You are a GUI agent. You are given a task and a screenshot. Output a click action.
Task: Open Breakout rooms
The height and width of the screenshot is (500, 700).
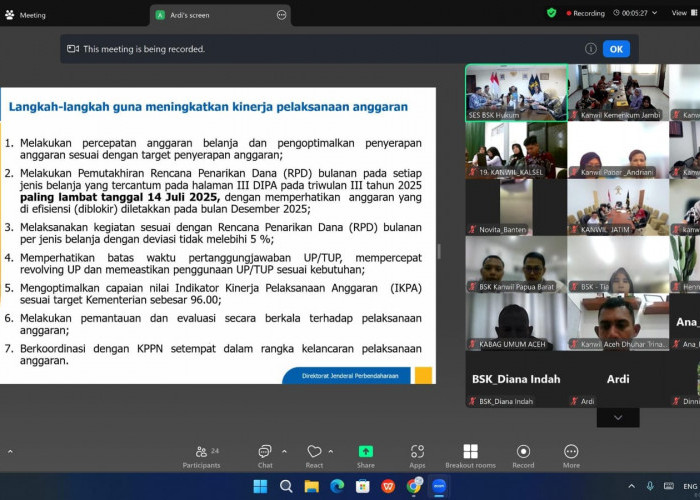tap(470, 455)
